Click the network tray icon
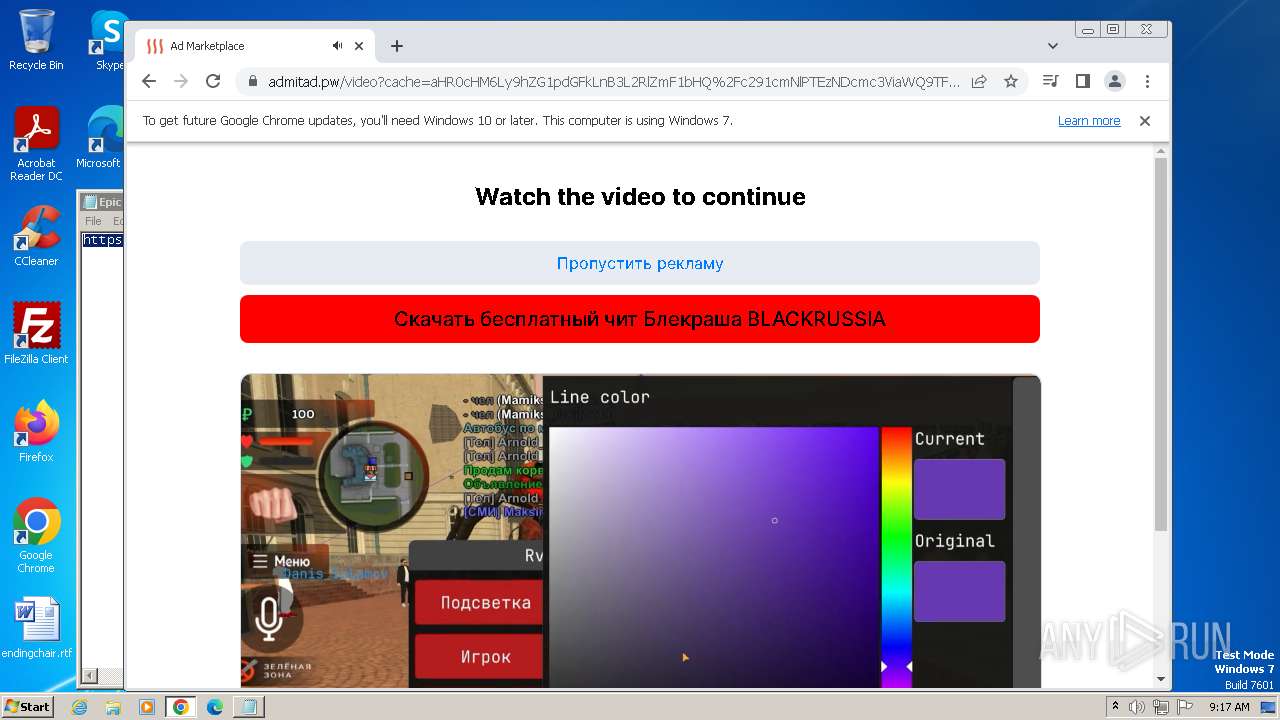This screenshot has height=720, width=1280. click(x=1161, y=707)
